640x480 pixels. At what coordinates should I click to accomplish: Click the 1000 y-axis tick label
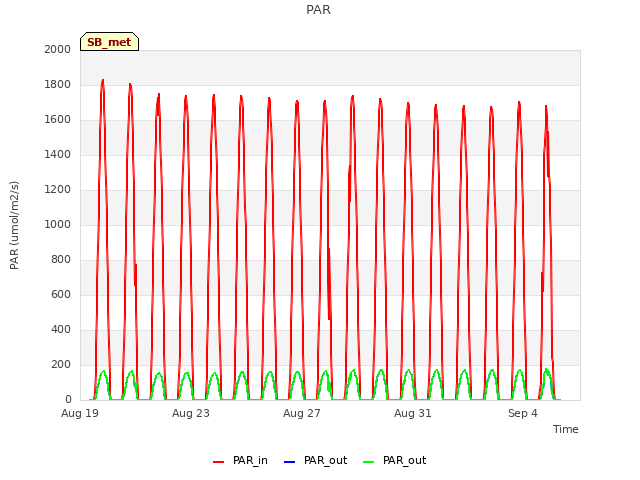58,224
